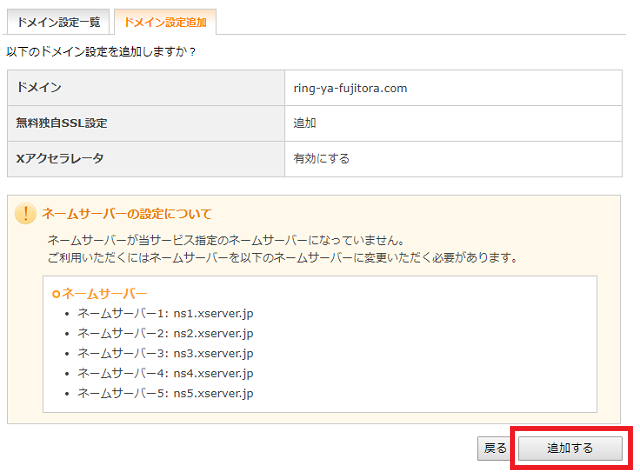Select domain text ring-ya-fujitora.com
Image resolution: width=640 pixels, height=472 pixels.
(350, 88)
